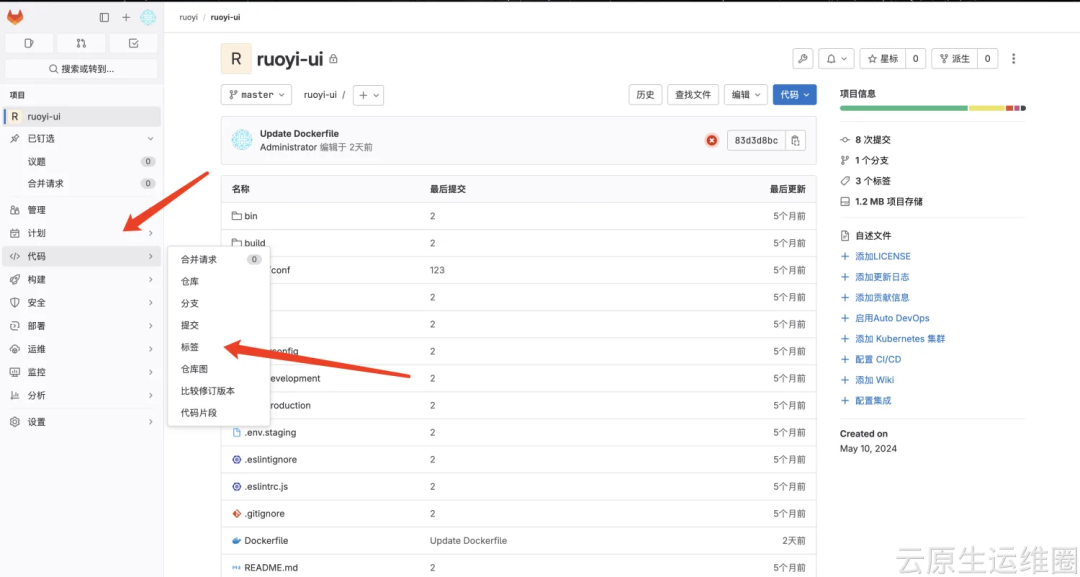Open the user avatar menu
Screen dimensions: 1080x577
pyautogui.click(x=148, y=17)
